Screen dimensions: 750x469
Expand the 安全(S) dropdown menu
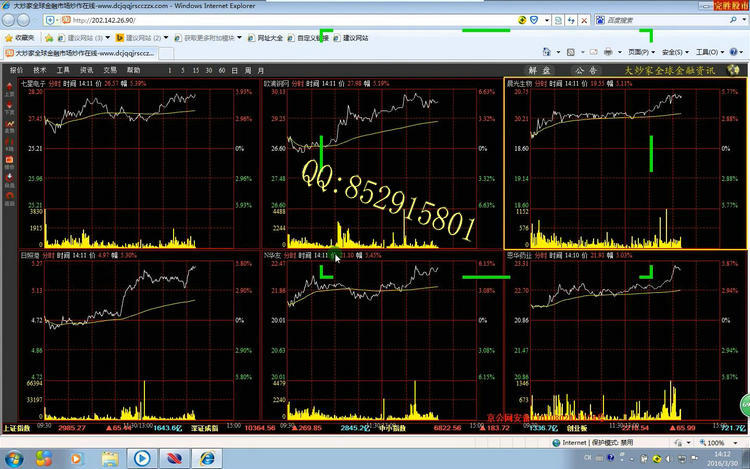(674, 52)
